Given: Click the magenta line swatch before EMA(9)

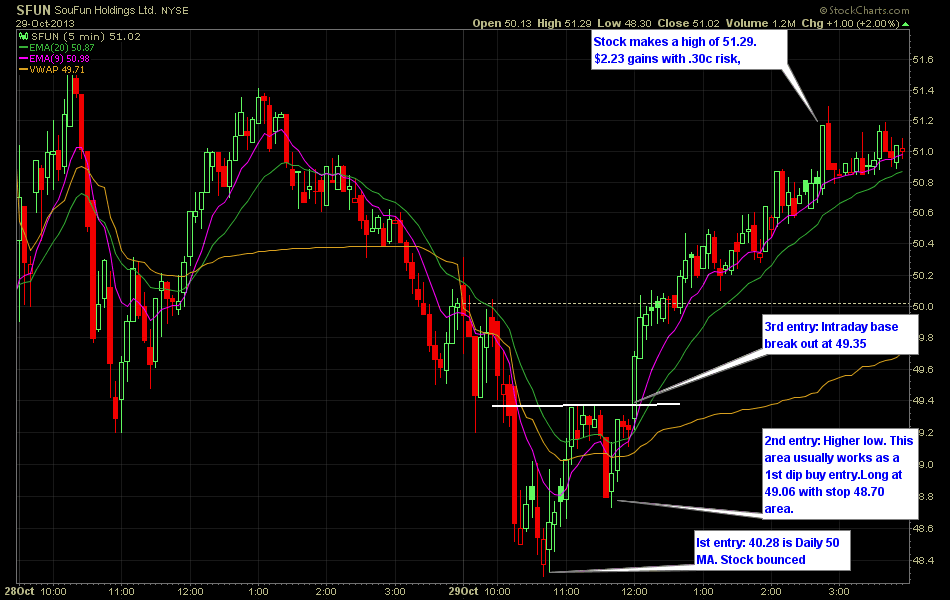Looking at the screenshot, I should [x=24, y=58].
